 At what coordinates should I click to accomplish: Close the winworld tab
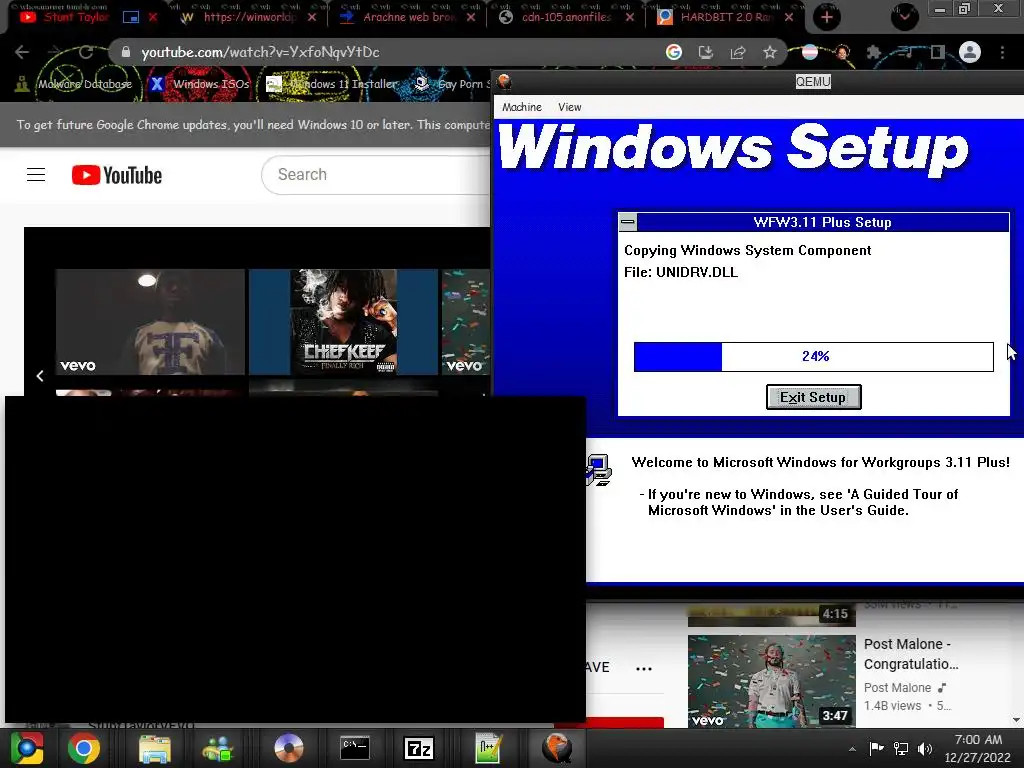pos(312,18)
